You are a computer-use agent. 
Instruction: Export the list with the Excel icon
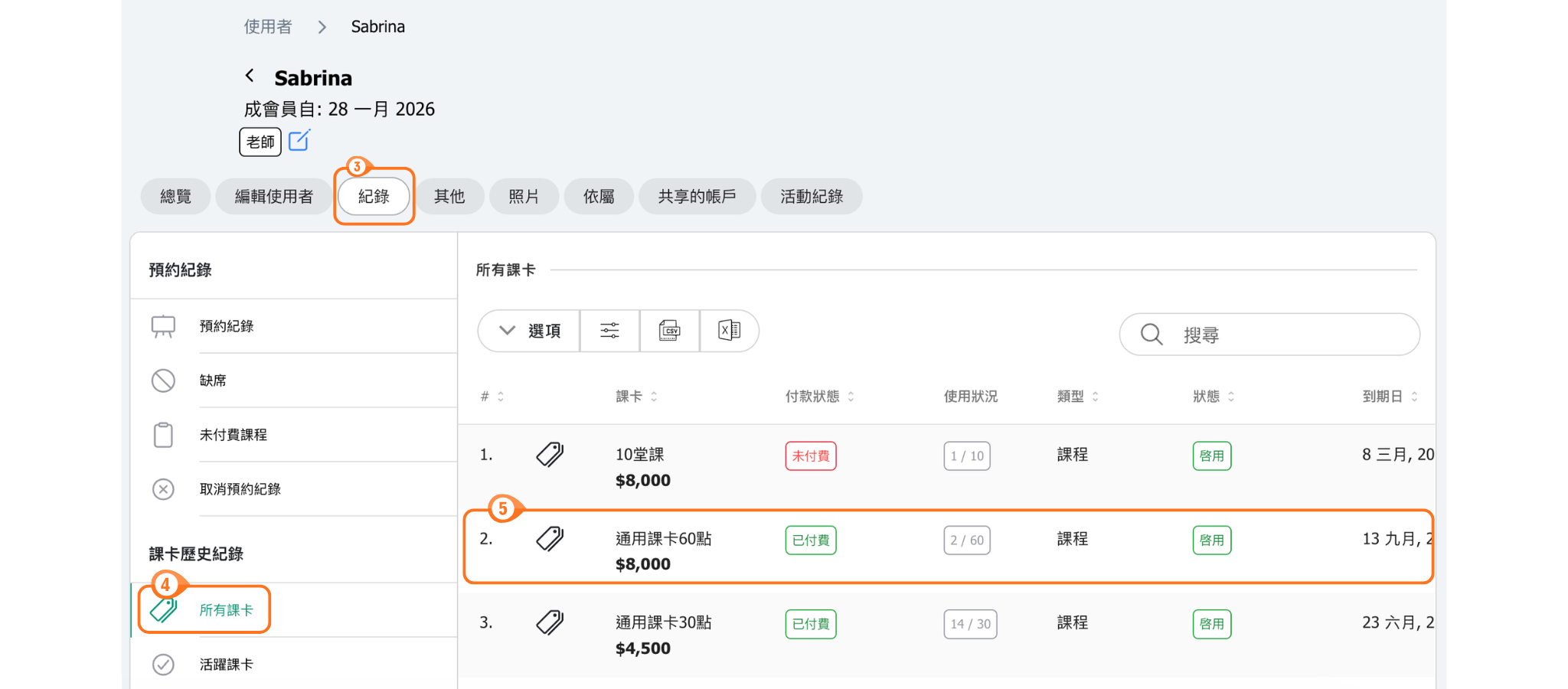point(729,331)
